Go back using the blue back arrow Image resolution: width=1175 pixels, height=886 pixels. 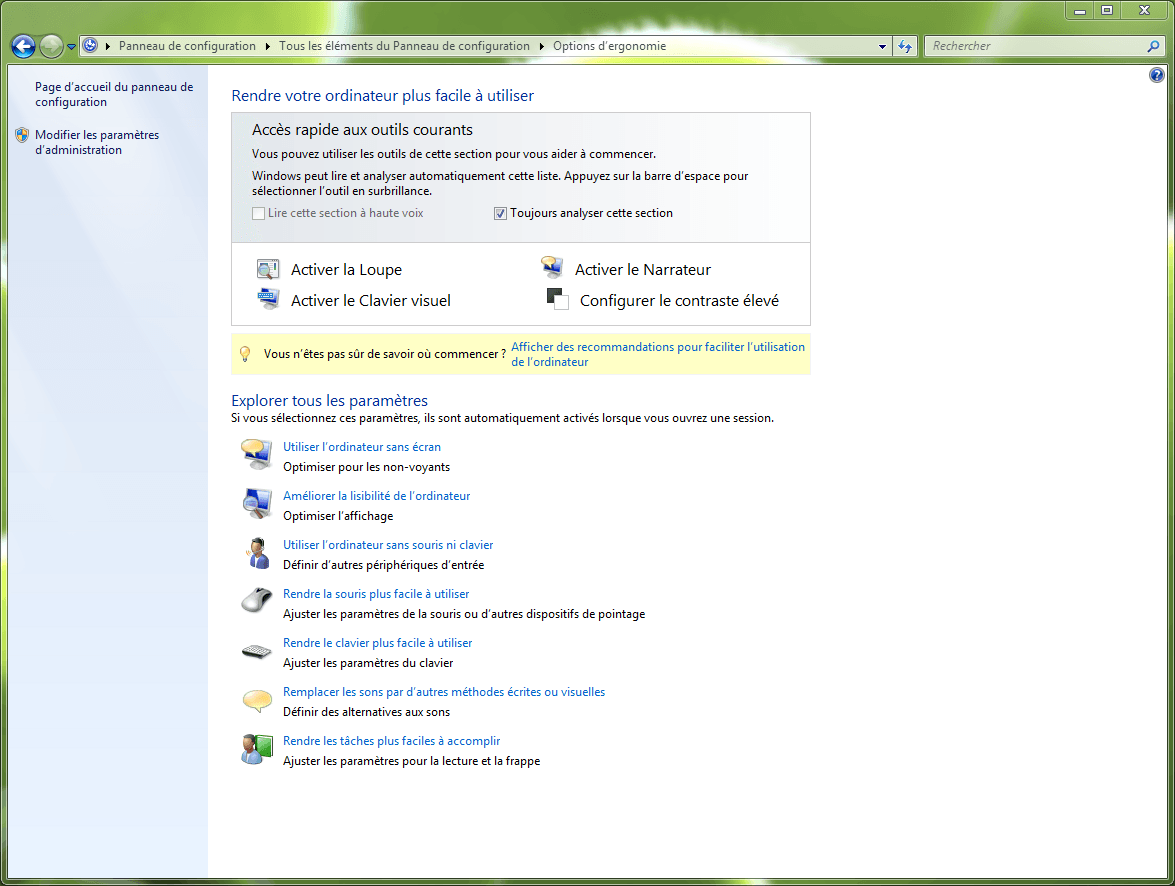(23, 46)
